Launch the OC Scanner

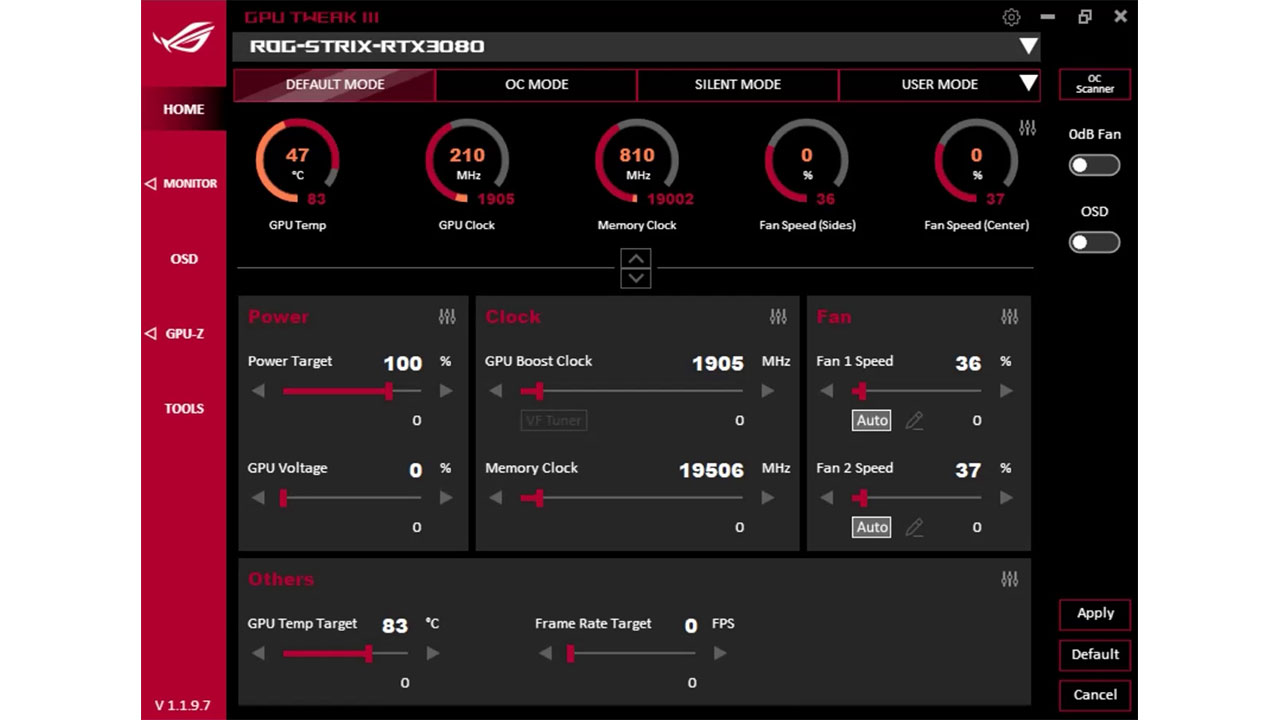[1095, 84]
